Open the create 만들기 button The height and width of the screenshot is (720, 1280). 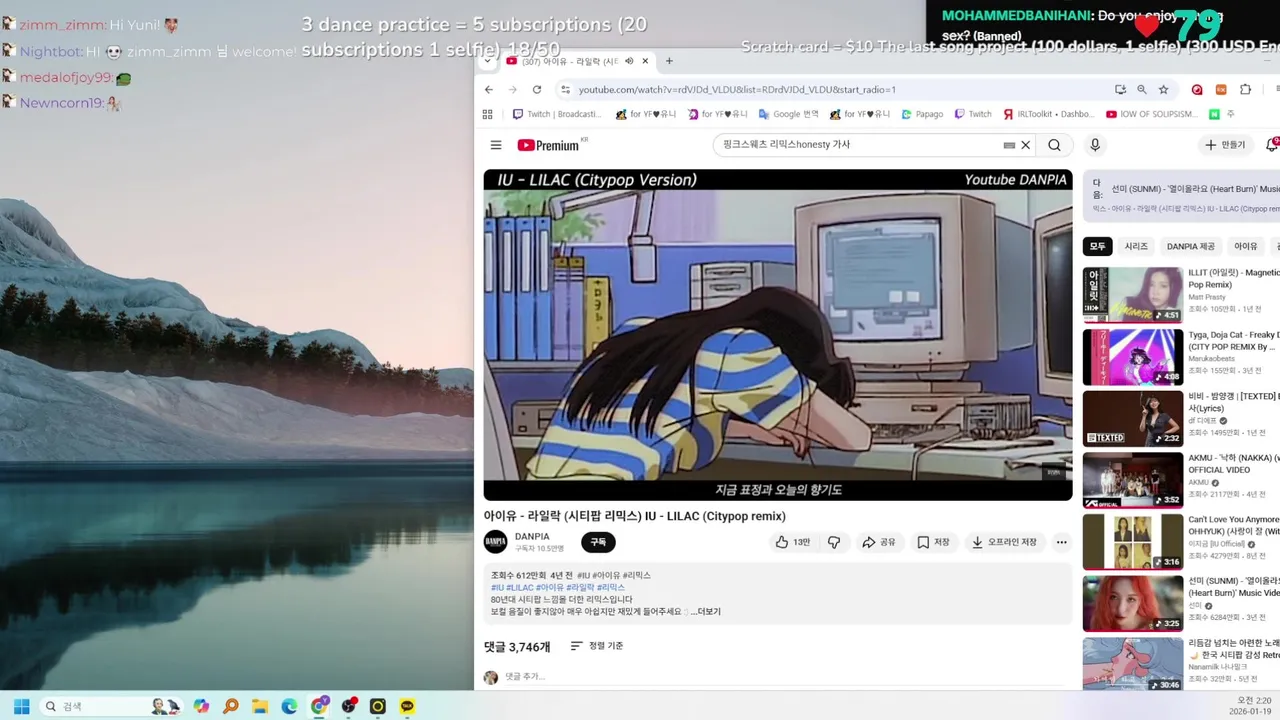[1225, 145]
